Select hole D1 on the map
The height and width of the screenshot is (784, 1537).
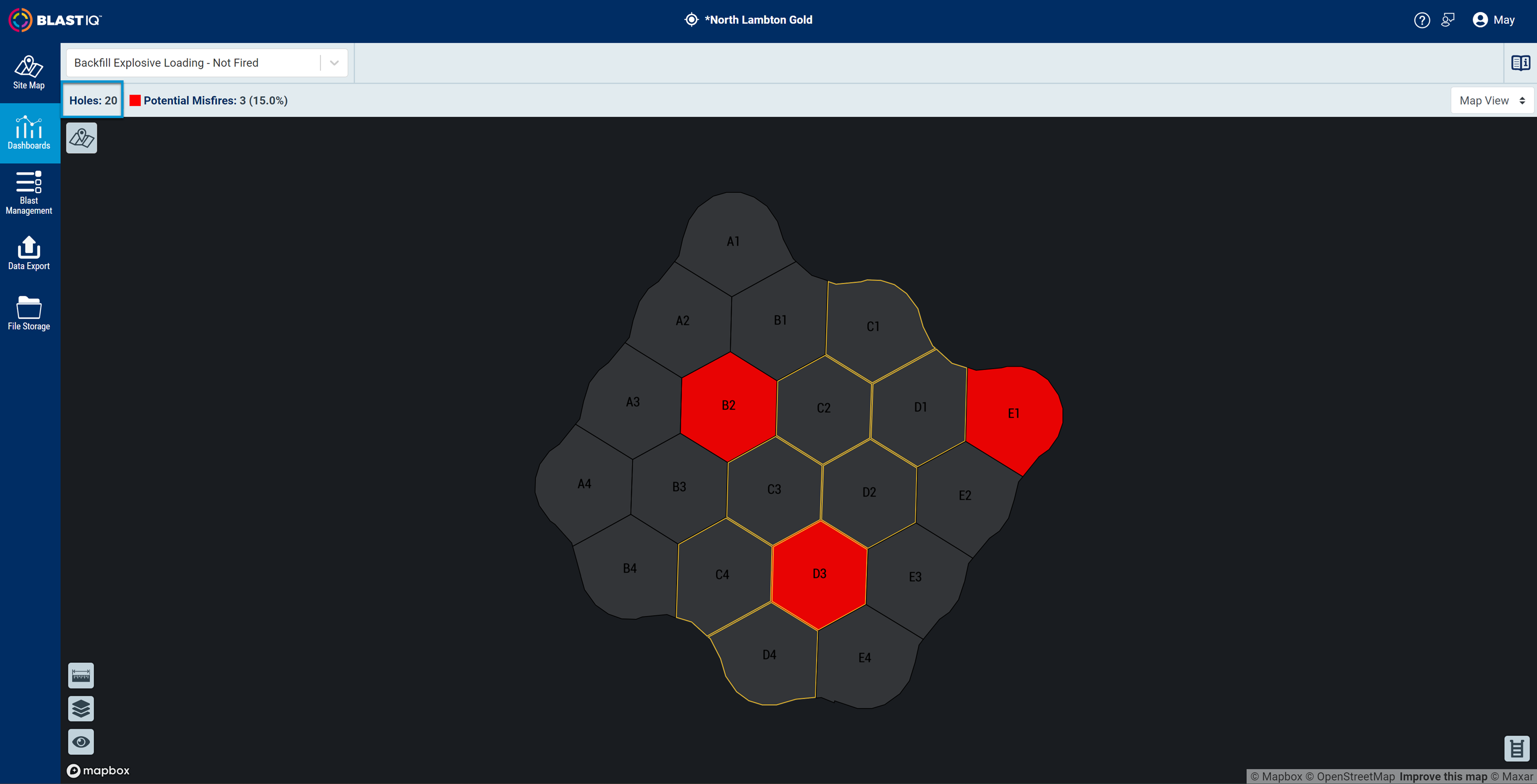[921, 407]
